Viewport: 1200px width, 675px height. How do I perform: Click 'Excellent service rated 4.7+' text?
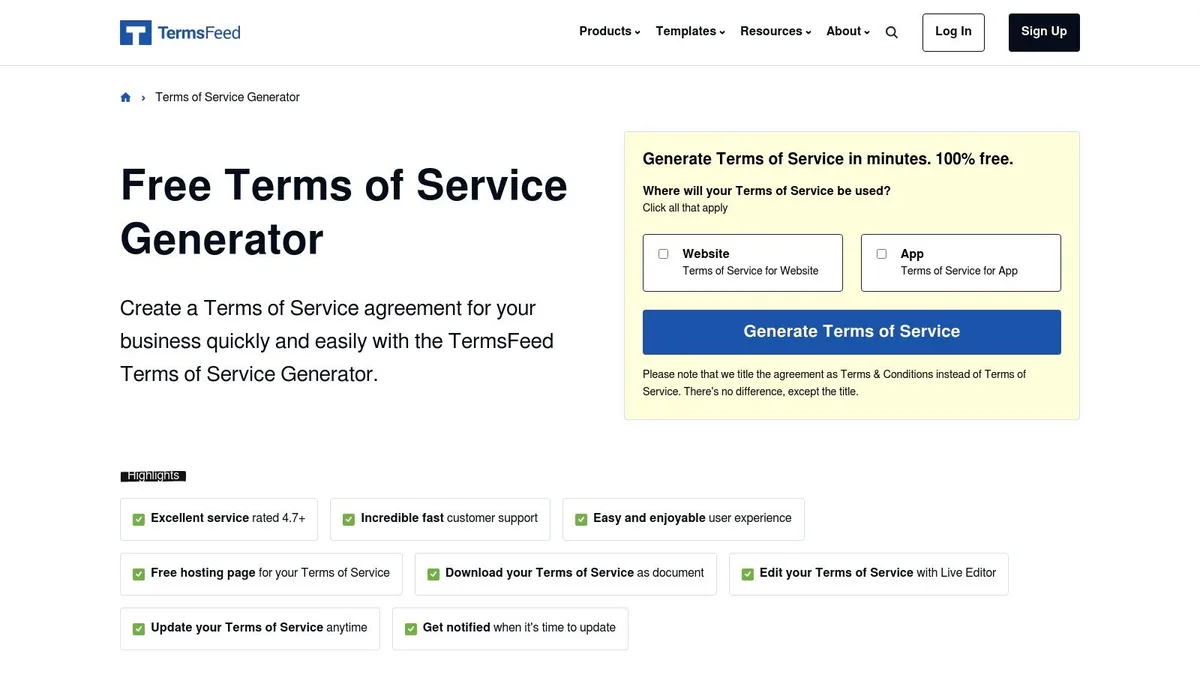228,518
